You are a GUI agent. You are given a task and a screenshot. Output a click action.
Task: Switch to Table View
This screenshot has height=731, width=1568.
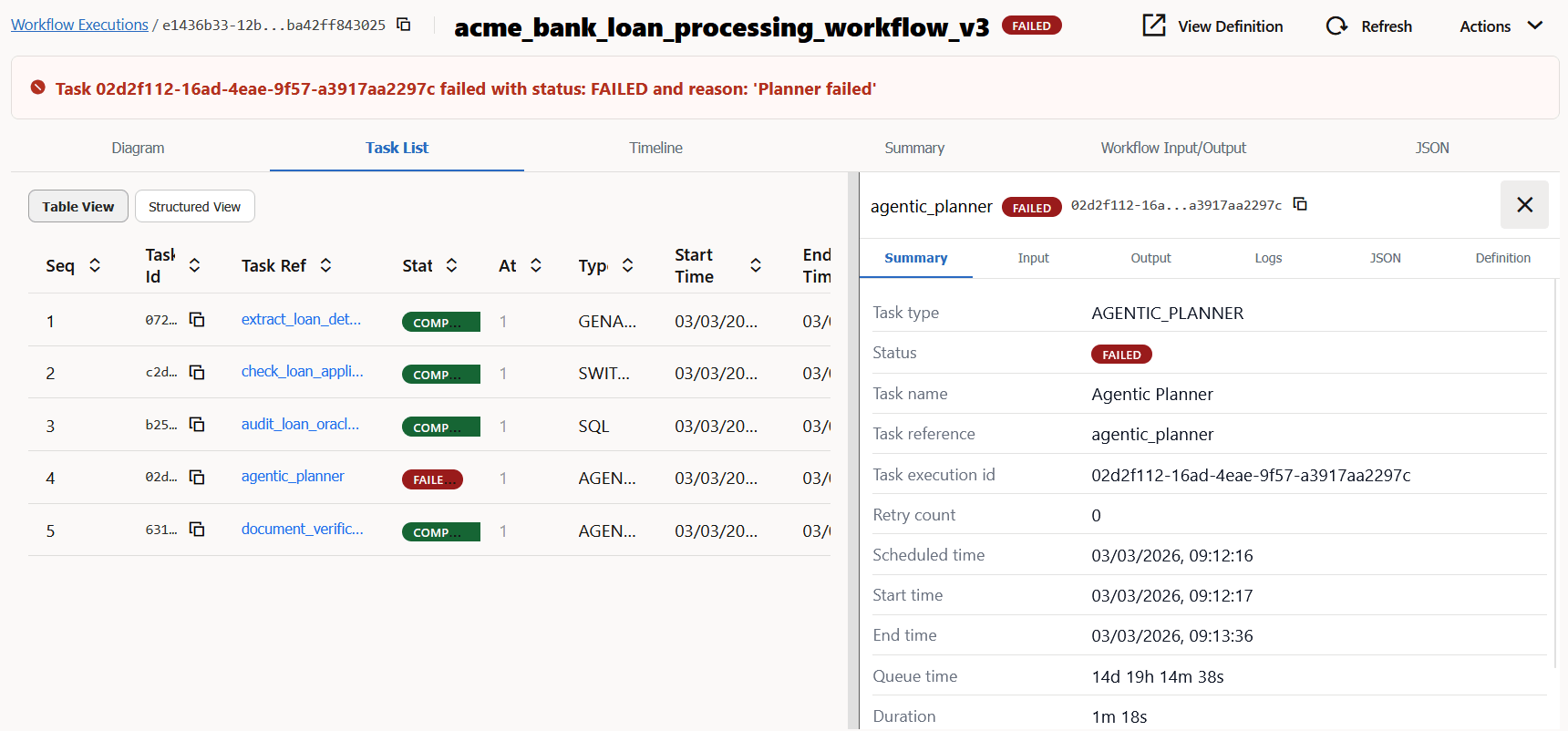[78, 207]
